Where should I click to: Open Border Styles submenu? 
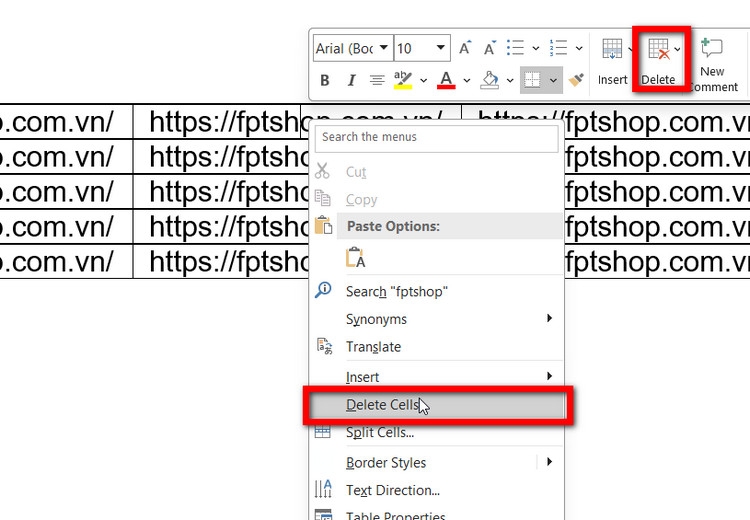point(436,463)
